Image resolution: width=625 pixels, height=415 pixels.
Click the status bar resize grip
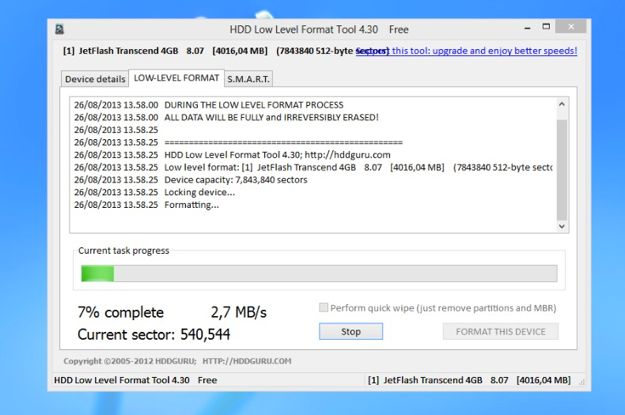pyautogui.click(x=582, y=382)
